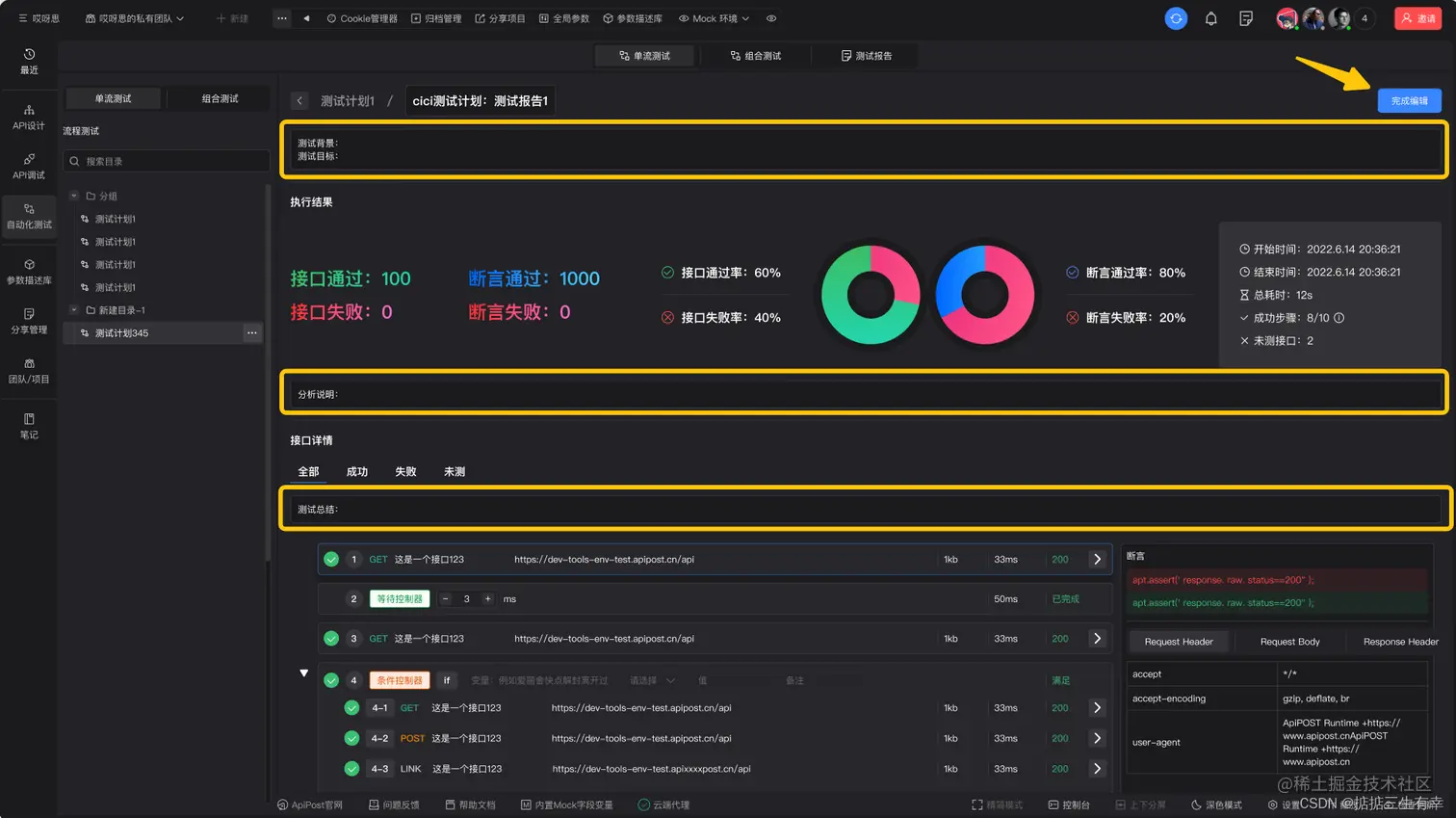Open the Request Header tab
The image size is (1456, 818).
click(x=1179, y=642)
